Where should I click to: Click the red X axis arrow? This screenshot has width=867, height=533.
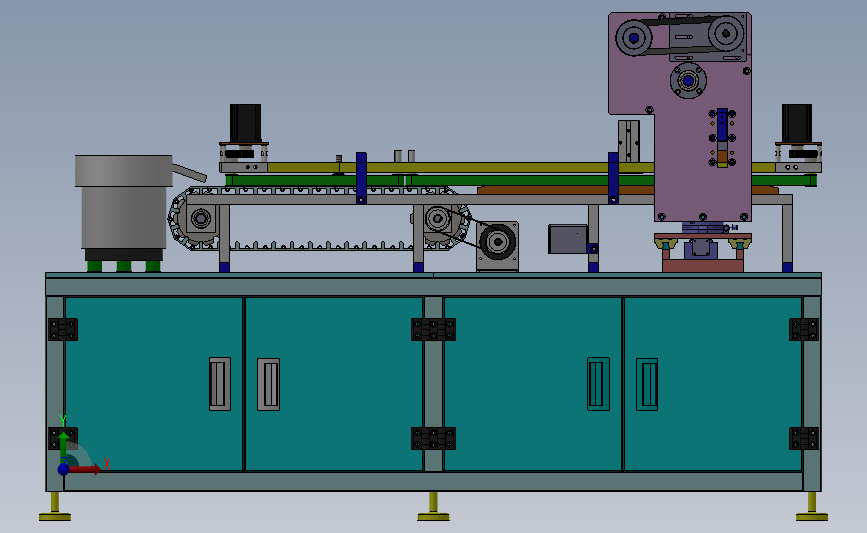click(x=84, y=469)
